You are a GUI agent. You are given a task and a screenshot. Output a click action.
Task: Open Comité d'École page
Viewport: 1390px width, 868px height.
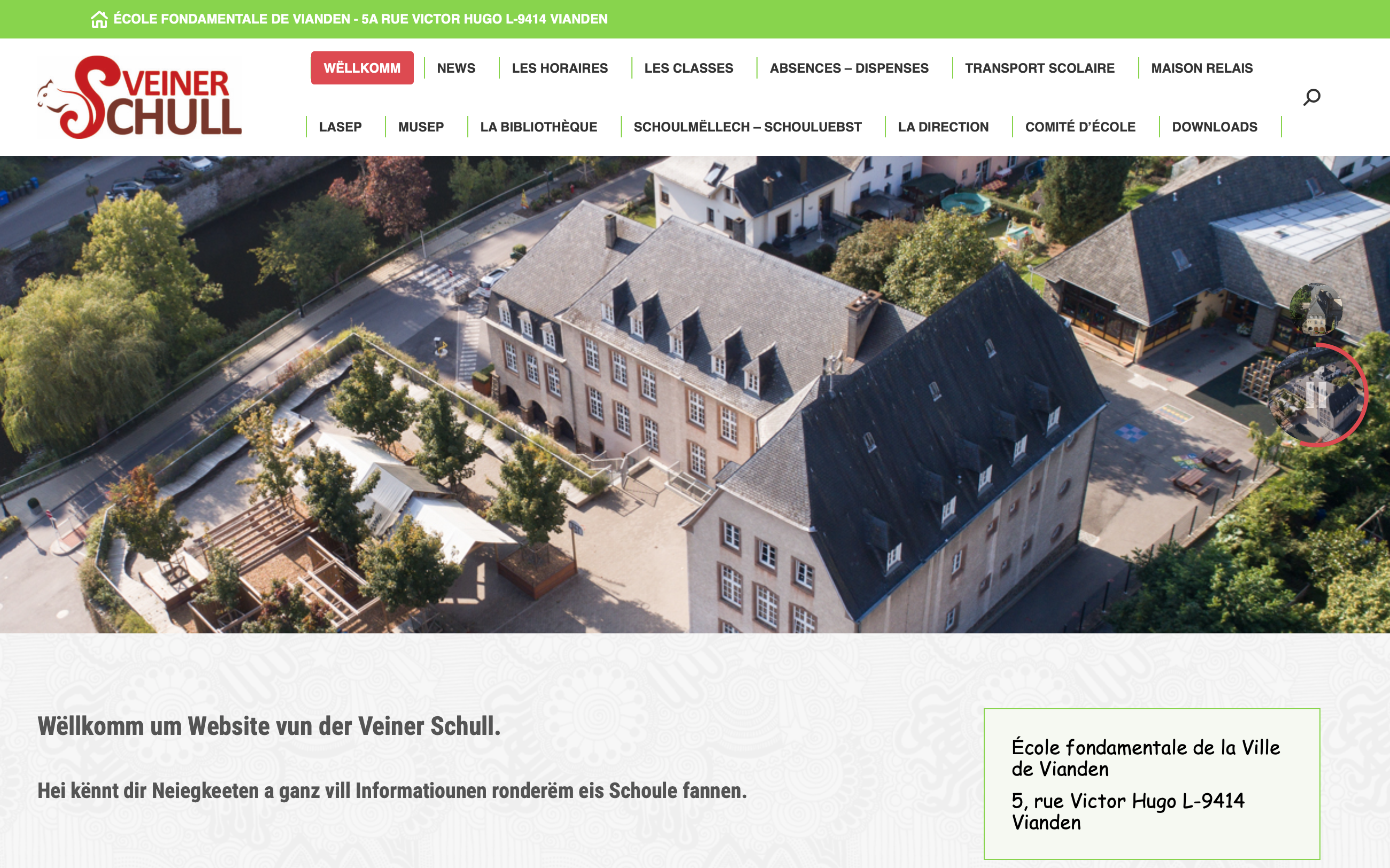[x=1080, y=127]
